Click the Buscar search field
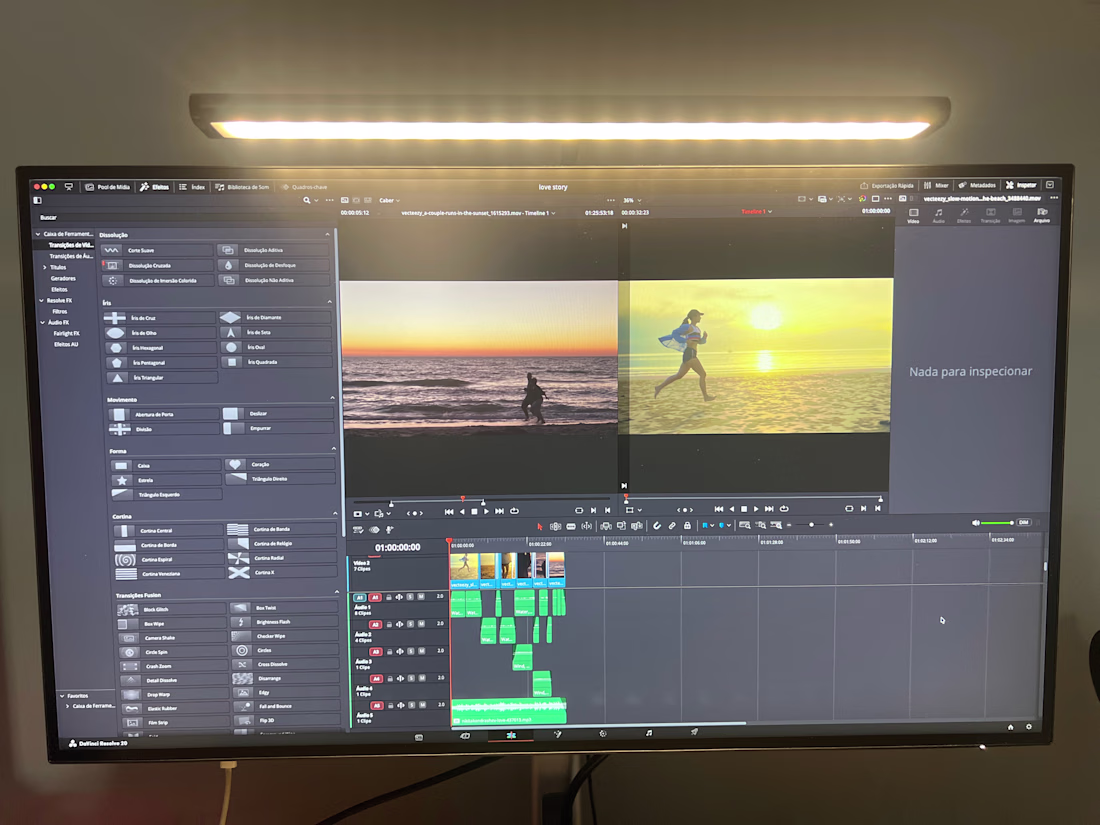 coord(182,217)
